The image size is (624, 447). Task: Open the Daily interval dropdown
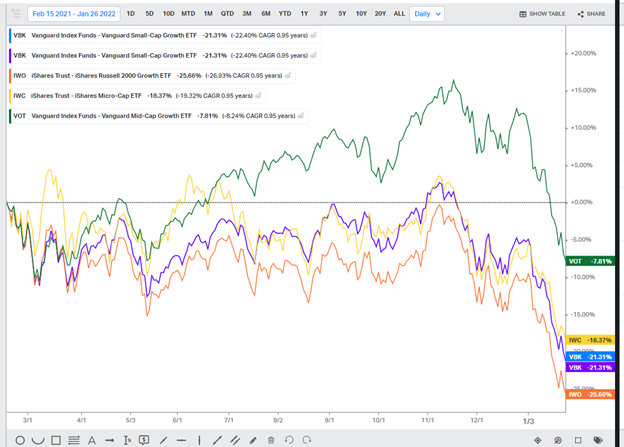pyautogui.click(x=427, y=14)
